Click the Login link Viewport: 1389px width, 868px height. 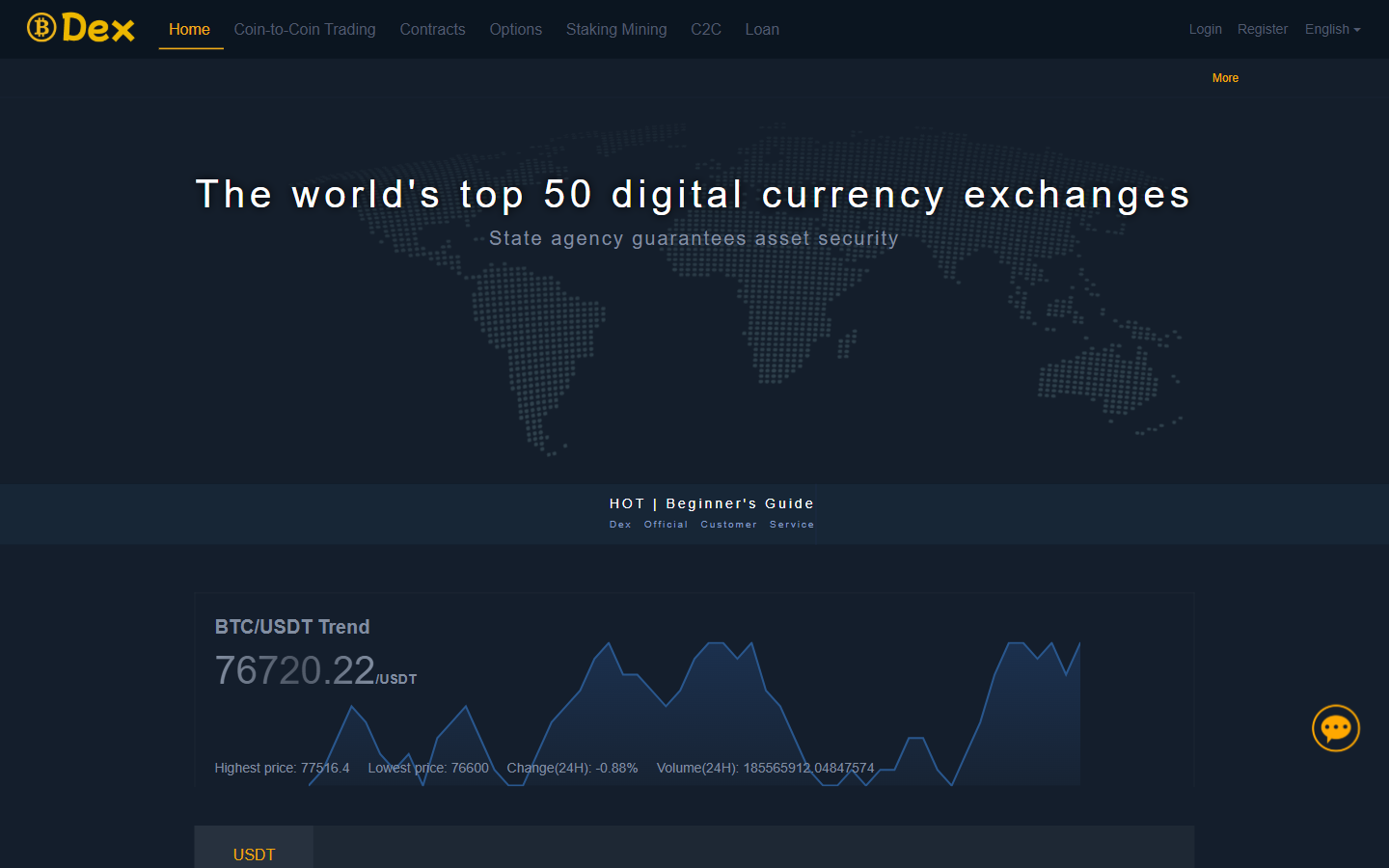click(1205, 29)
